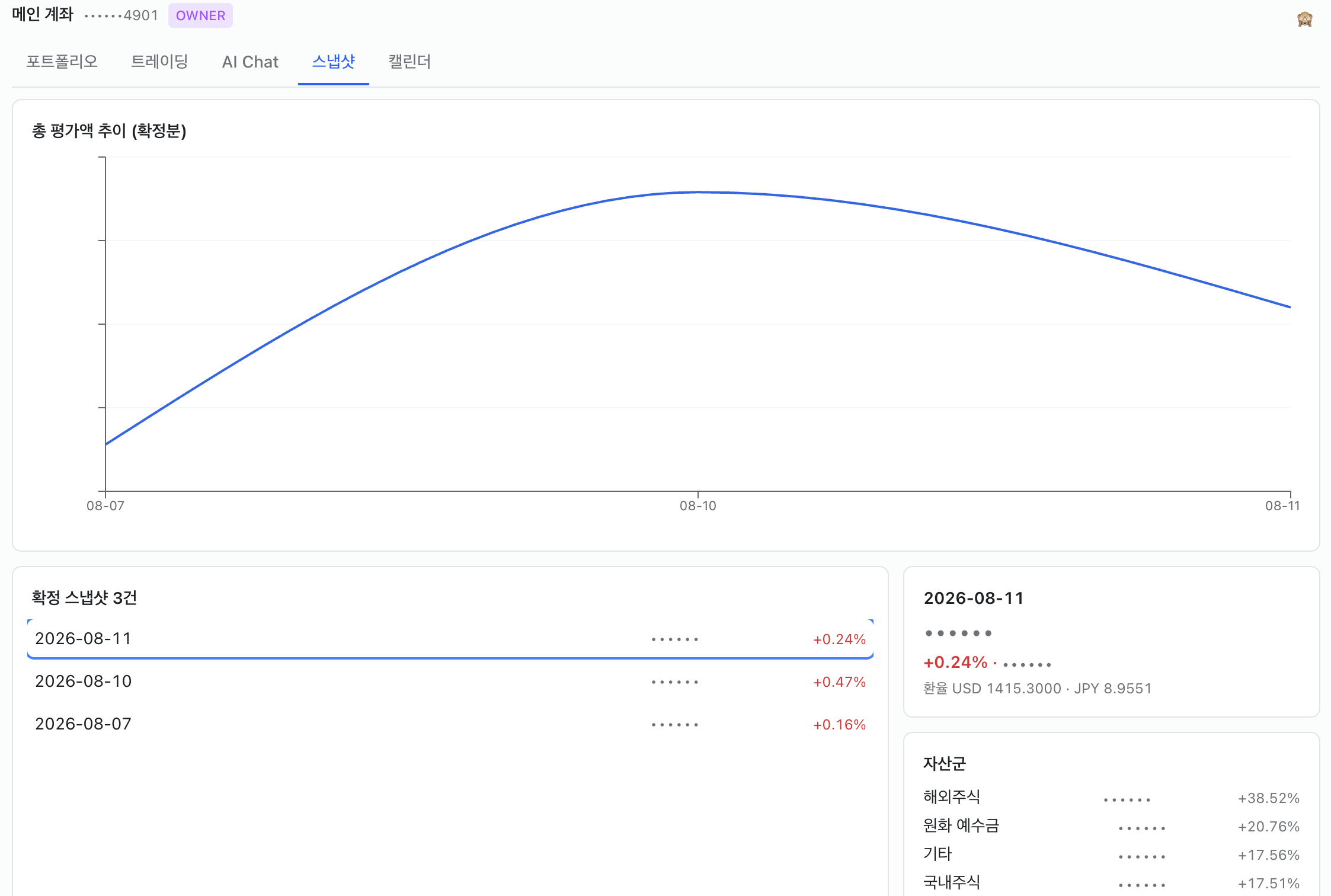Click the 국내주식 asset class row
The image size is (1331, 896).
(x=1111, y=883)
